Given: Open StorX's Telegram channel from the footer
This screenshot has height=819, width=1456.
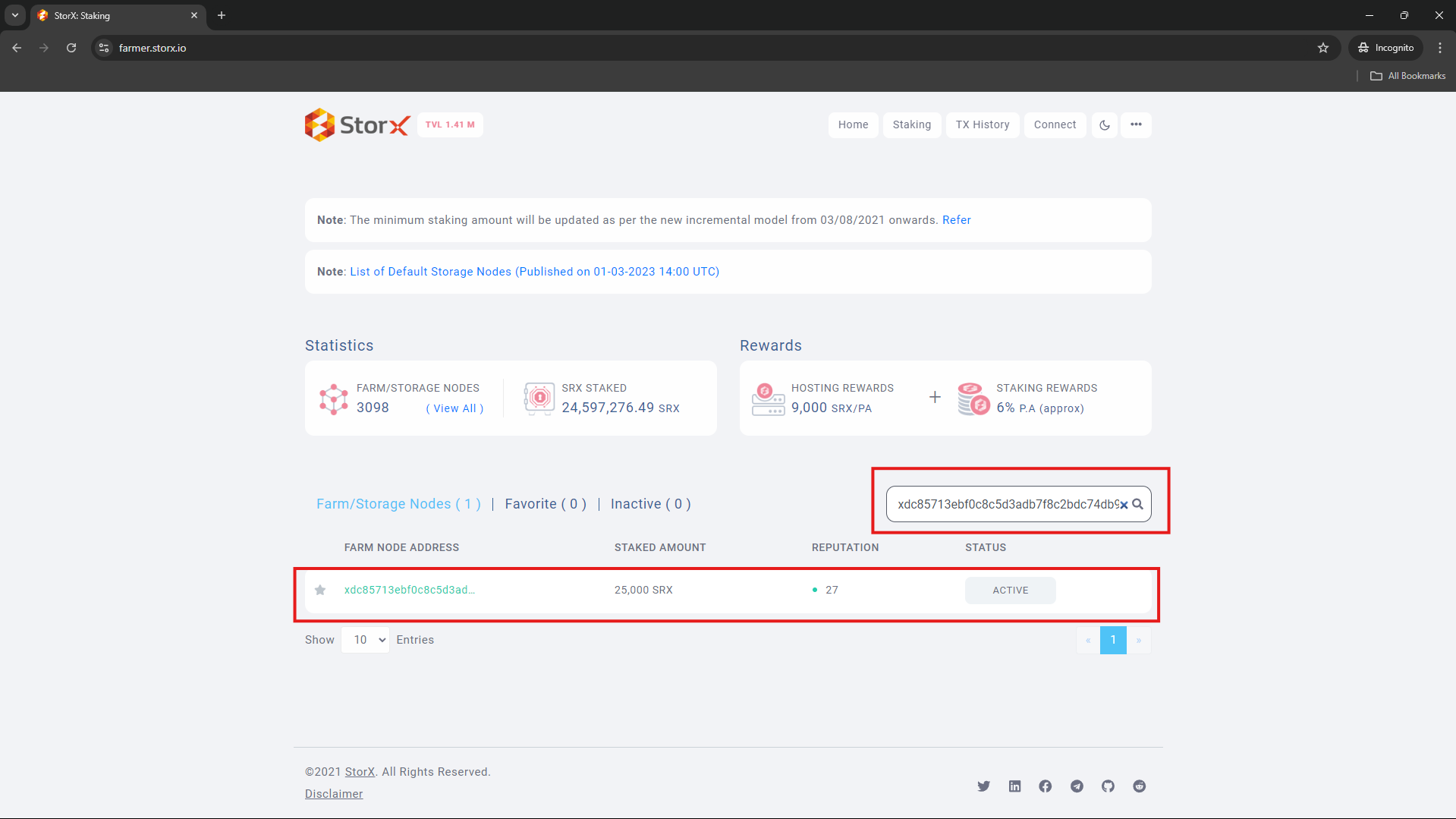Looking at the screenshot, I should click(x=1077, y=786).
